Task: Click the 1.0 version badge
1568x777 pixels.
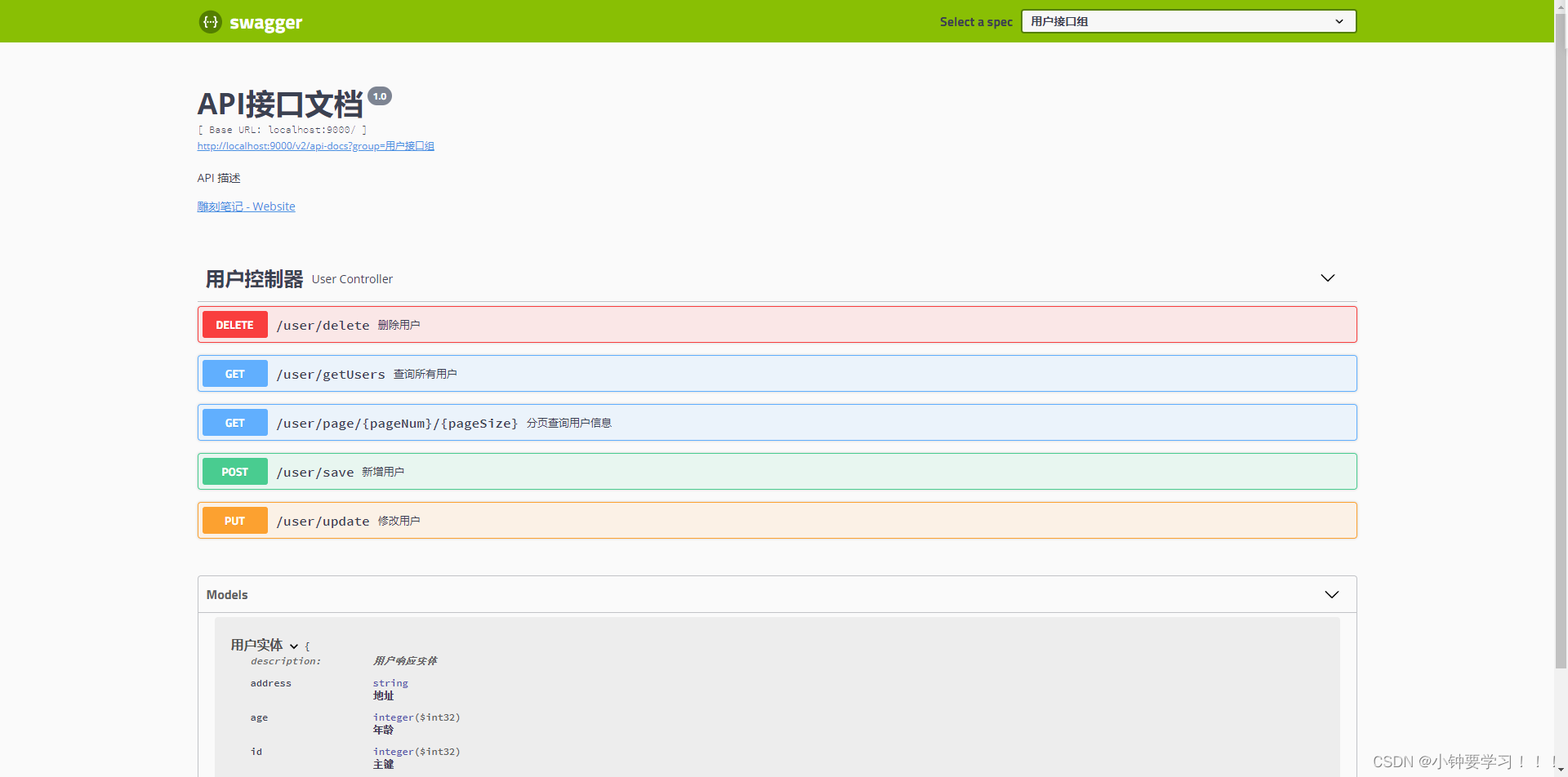Action: tap(380, 96)
